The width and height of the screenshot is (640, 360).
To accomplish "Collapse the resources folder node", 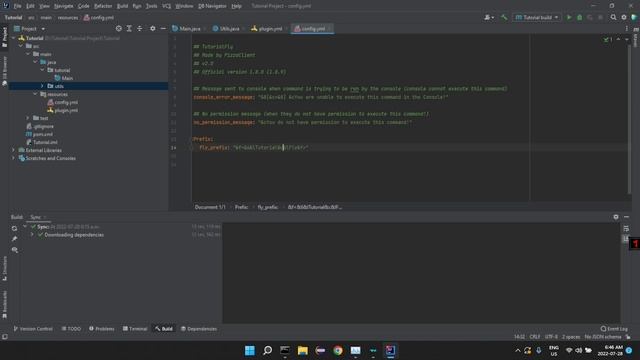I will pos(36,94).
